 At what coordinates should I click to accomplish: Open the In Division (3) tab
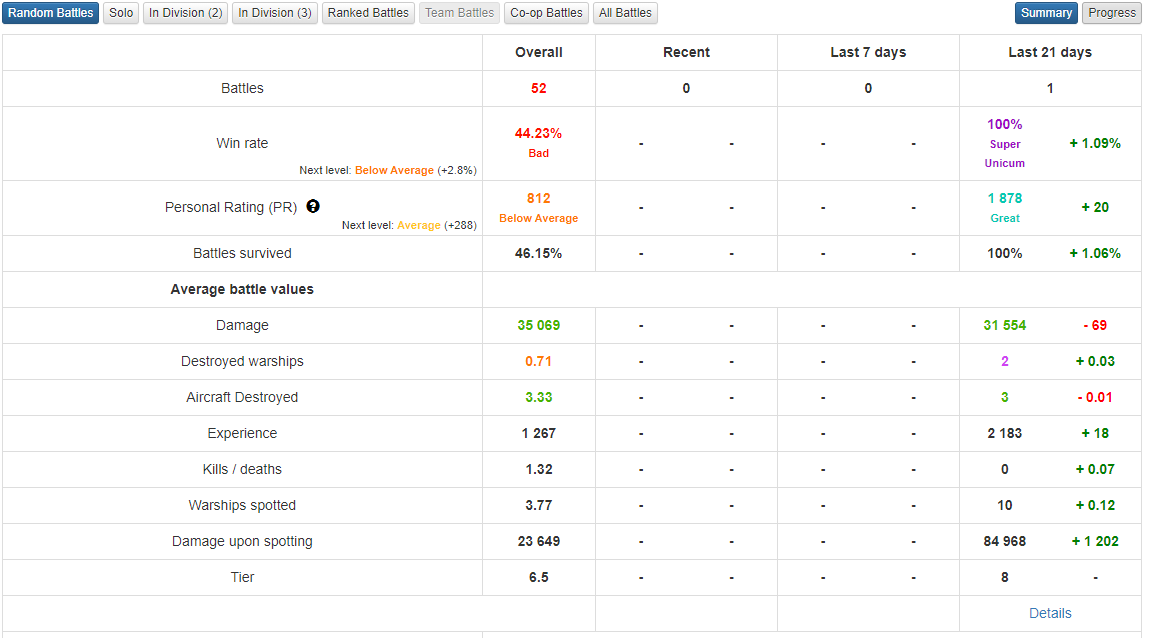point(275,13)
